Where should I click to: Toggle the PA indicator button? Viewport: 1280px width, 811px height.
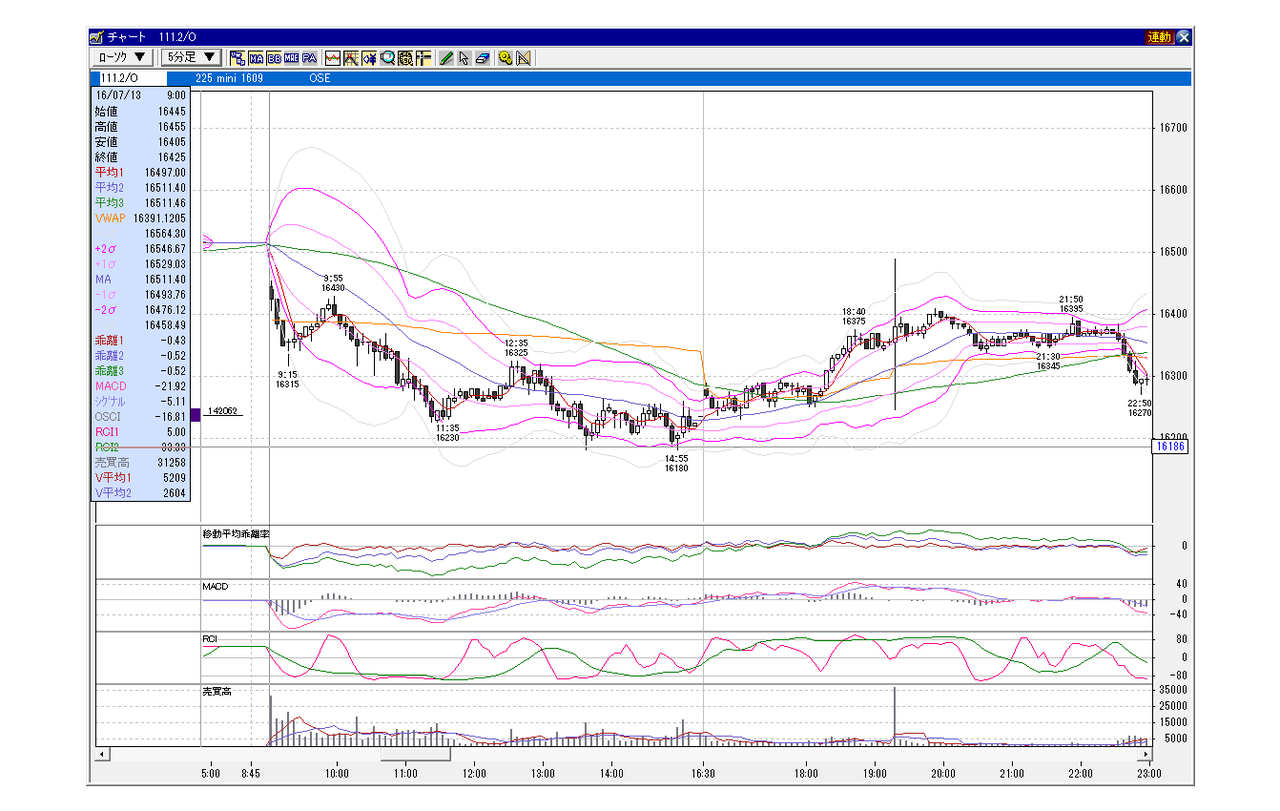pos(309,58)
